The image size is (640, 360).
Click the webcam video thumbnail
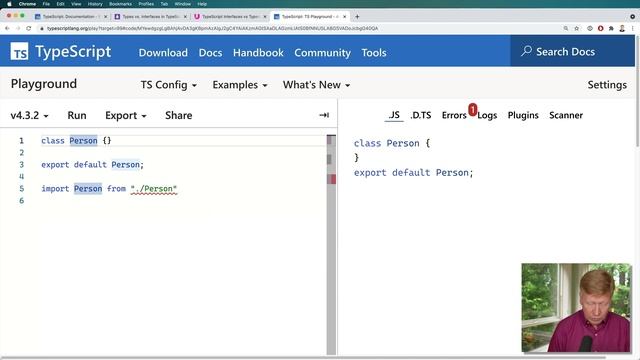576,308
